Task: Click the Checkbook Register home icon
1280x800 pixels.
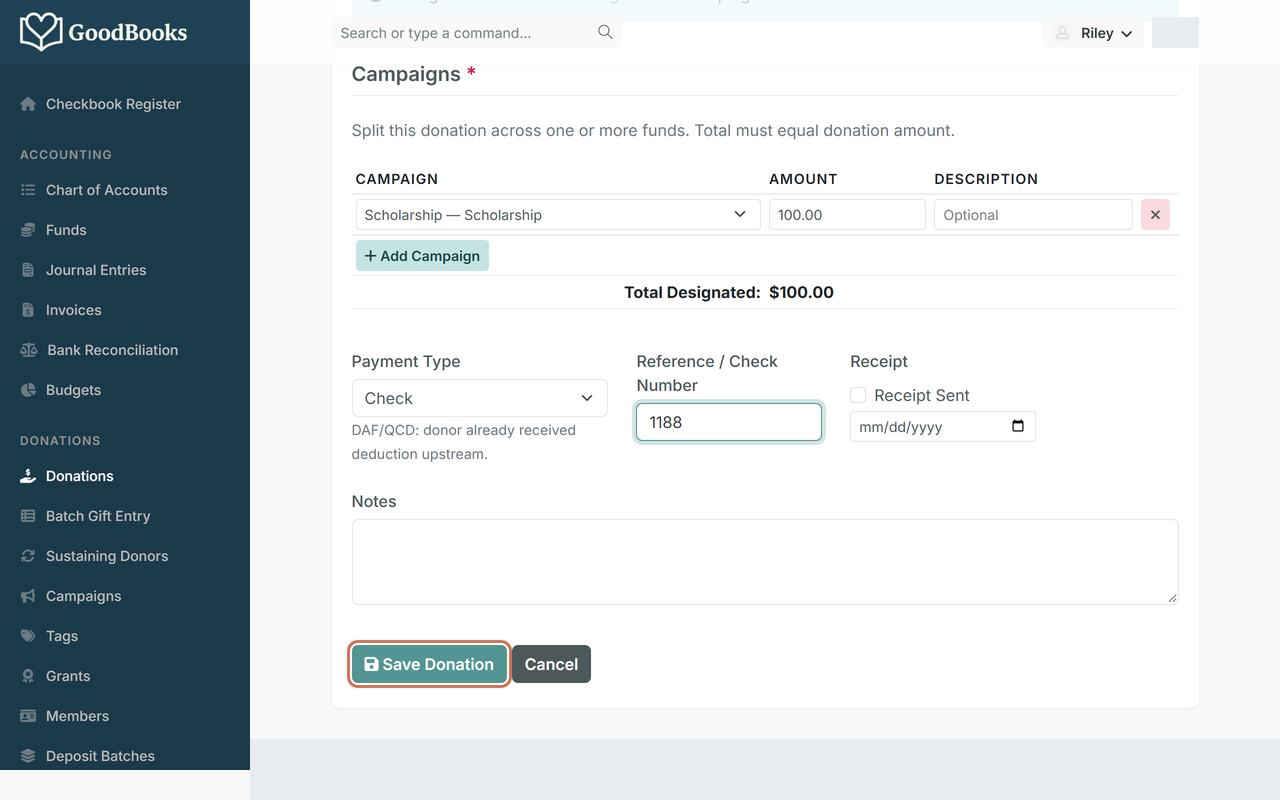Action: (x=28, y=104)
